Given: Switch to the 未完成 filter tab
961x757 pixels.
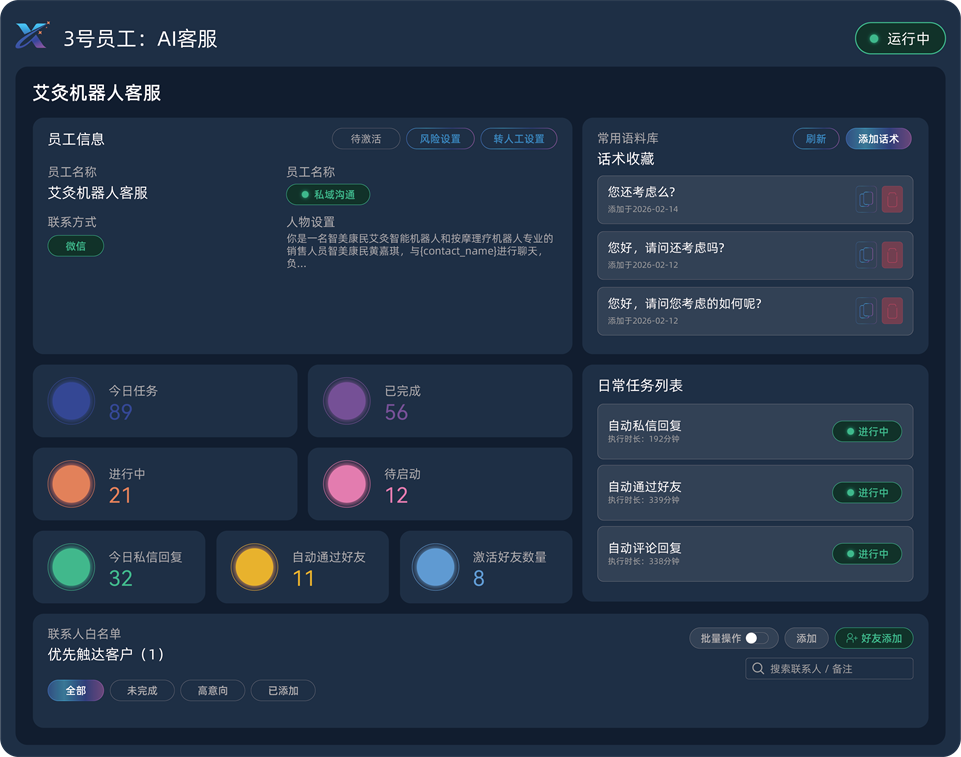Looking at the screenshot, I should click(x=142, y=691).
